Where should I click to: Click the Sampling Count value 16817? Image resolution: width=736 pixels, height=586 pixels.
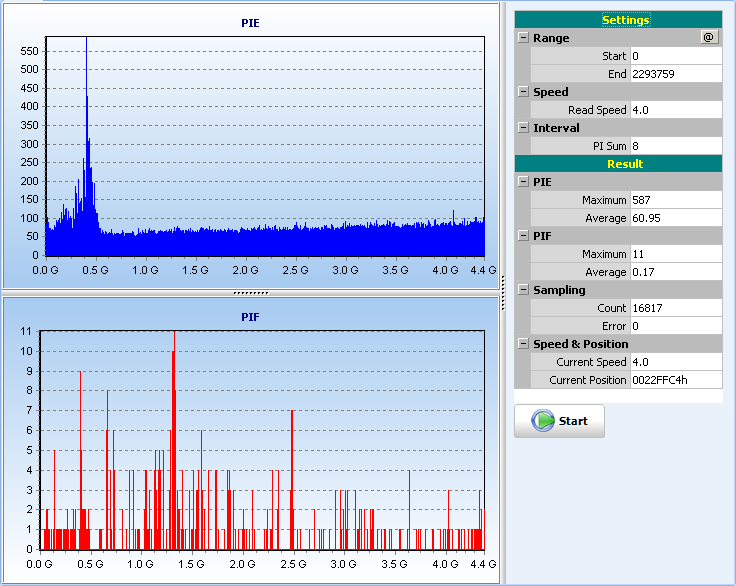click(675, 308)
